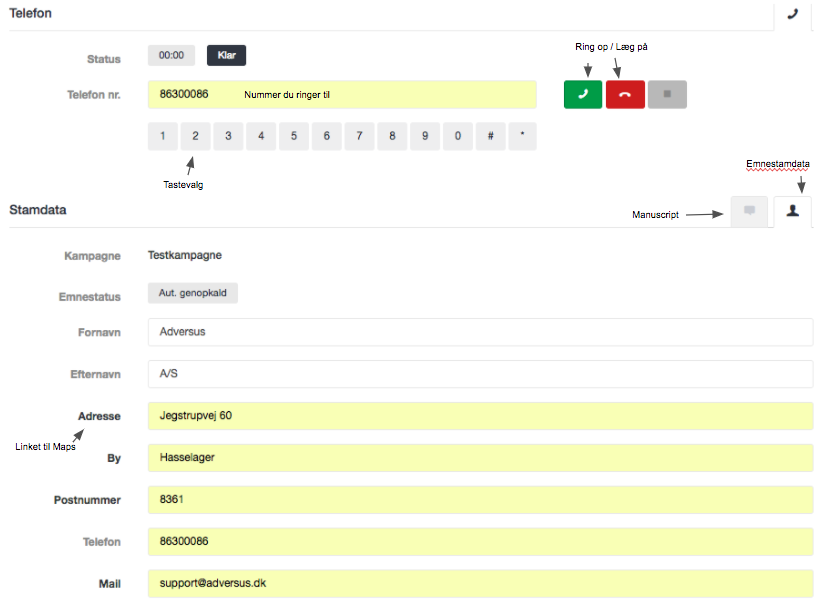Click the Kampagne label

coord(92,256)
